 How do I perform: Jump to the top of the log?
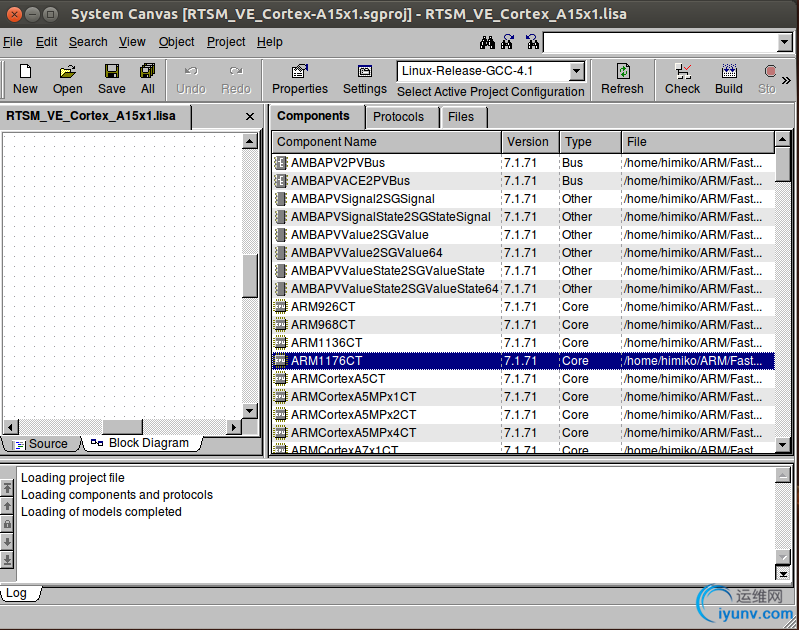tap(7, 488)
